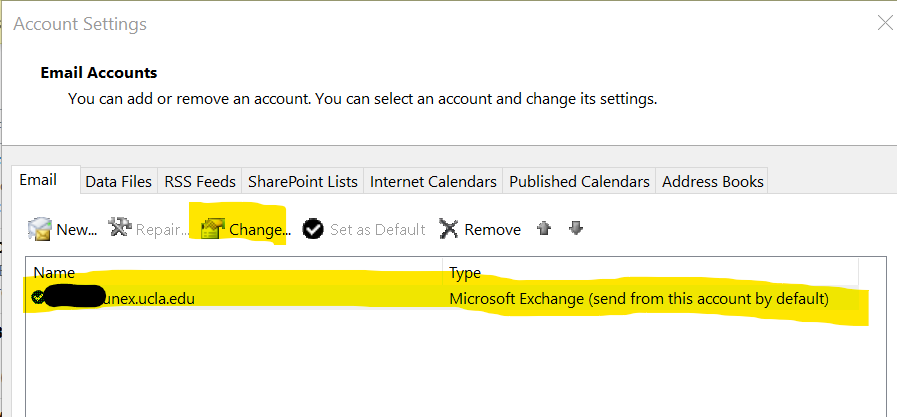This screenshot has height=417, width=897.
Task: Click the Set as Default checkmark icon
Action: point(313,229)
